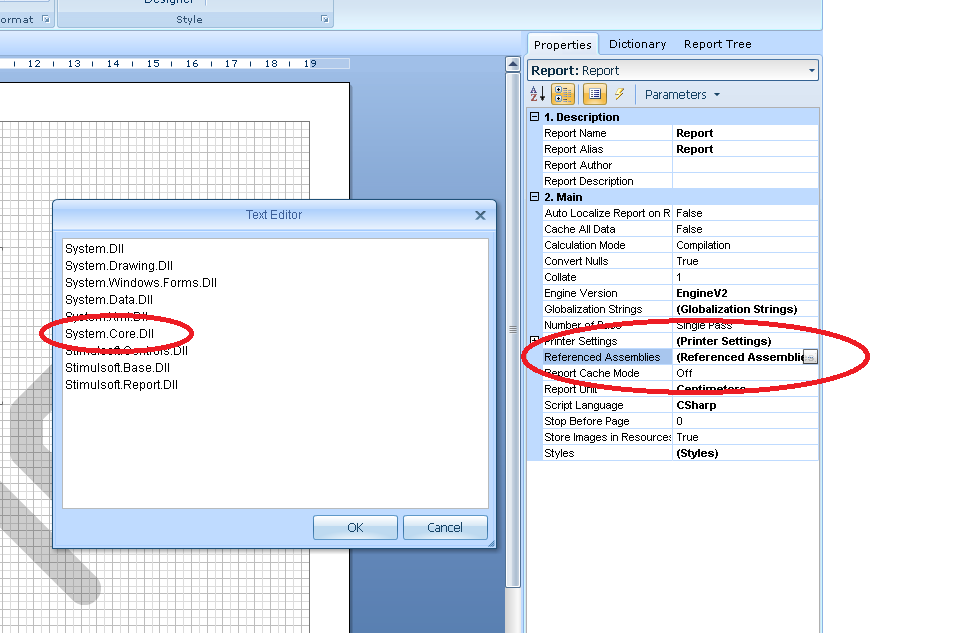Select the Auto Localize Report property

coord(607,213)
